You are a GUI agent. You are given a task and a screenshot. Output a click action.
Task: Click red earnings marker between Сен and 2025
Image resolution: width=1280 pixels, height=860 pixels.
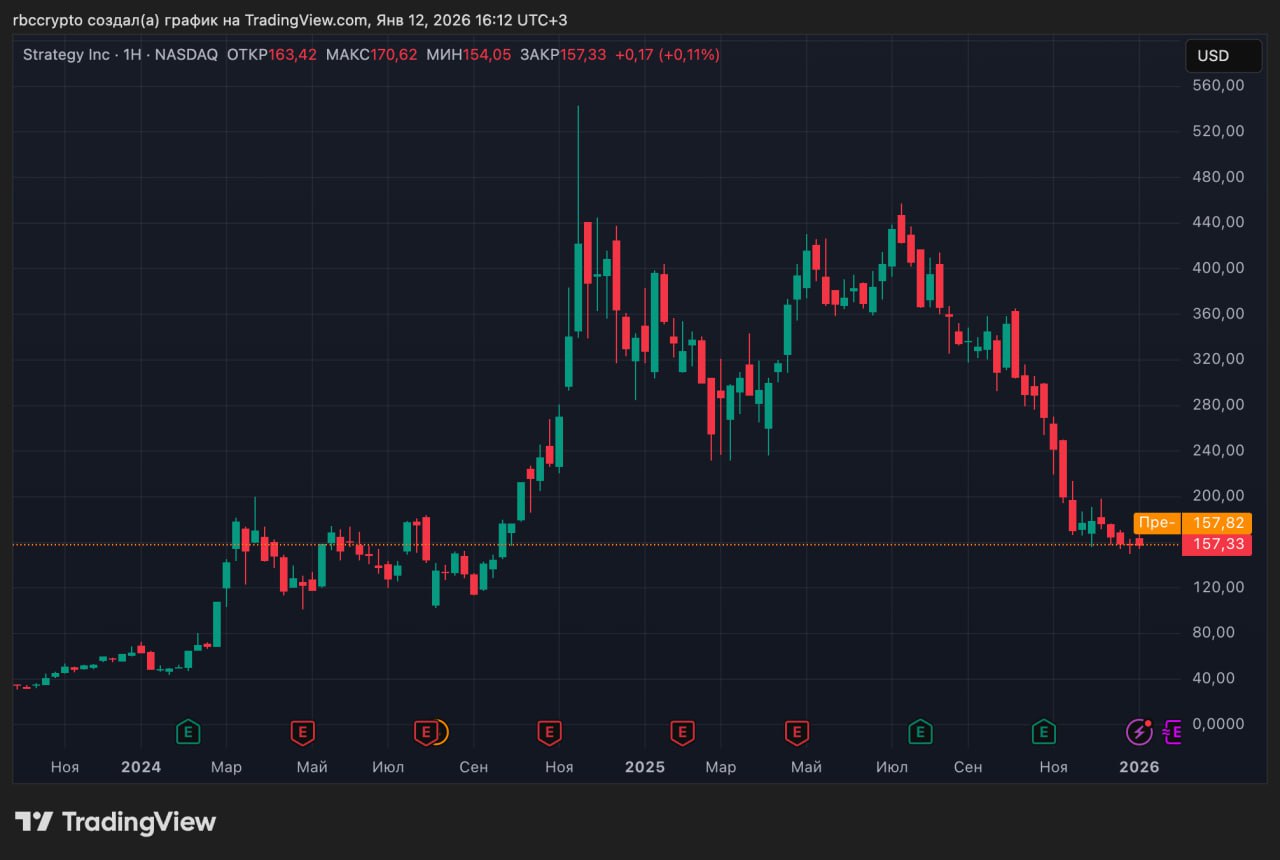(549, 732)
